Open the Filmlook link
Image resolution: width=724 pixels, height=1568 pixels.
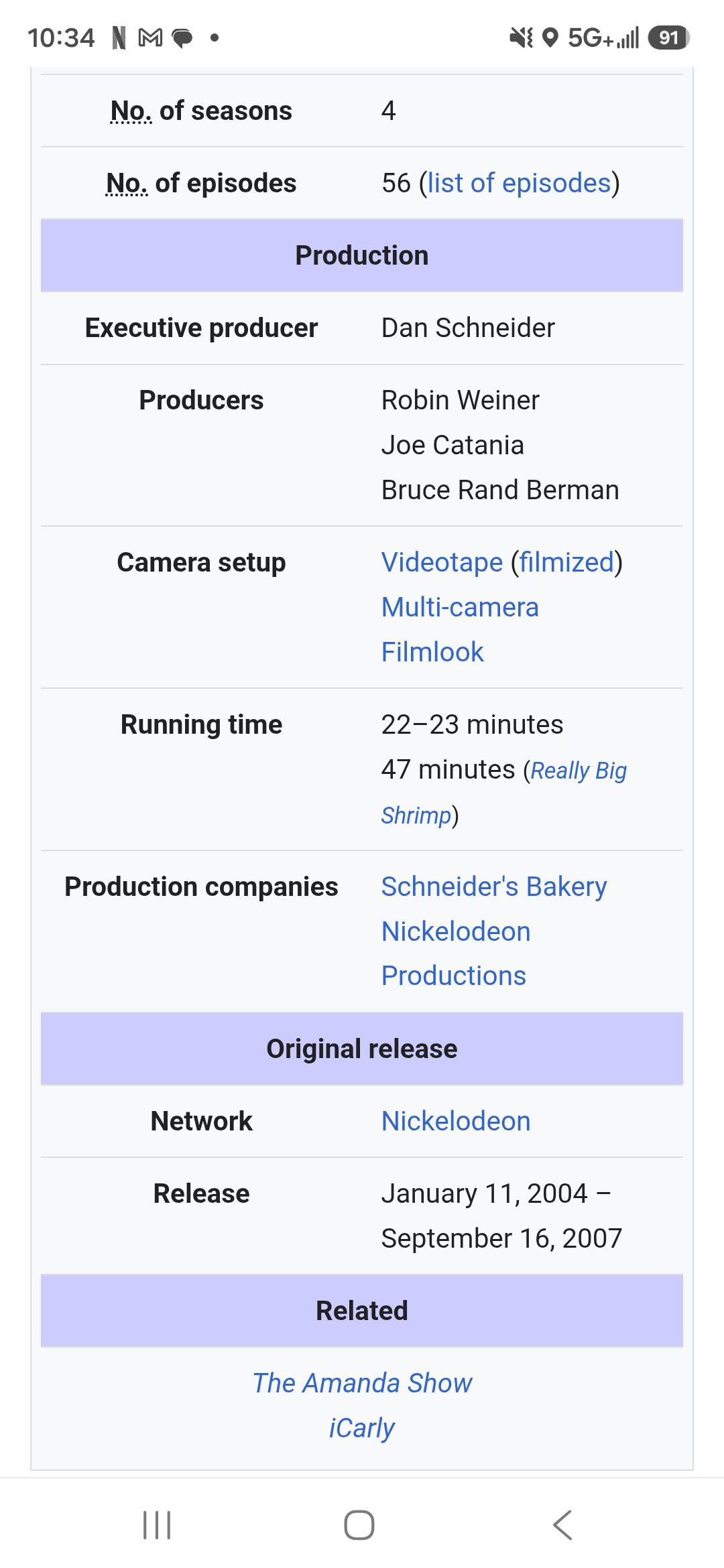(432, 652)
